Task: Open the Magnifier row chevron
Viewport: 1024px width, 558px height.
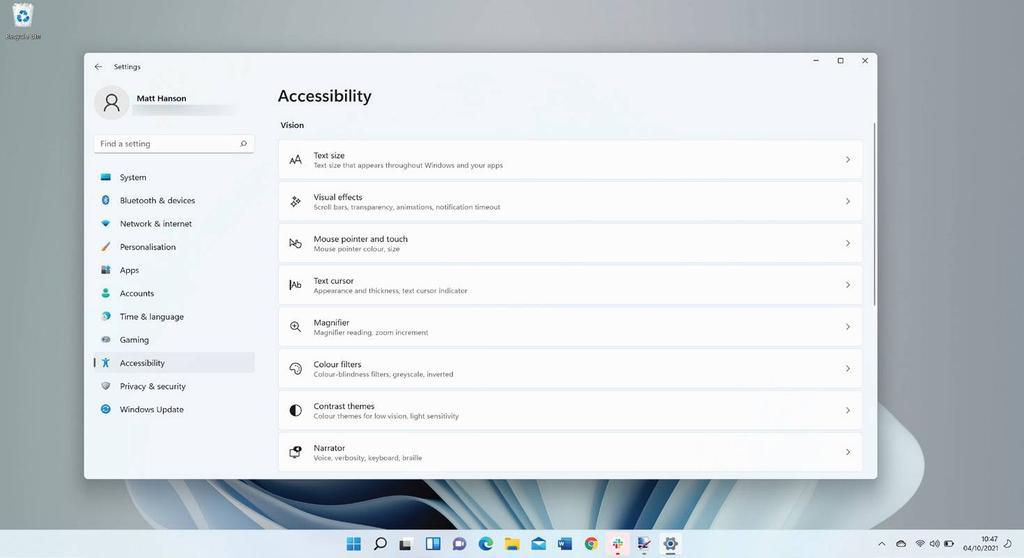Action: tap(848, 327)
